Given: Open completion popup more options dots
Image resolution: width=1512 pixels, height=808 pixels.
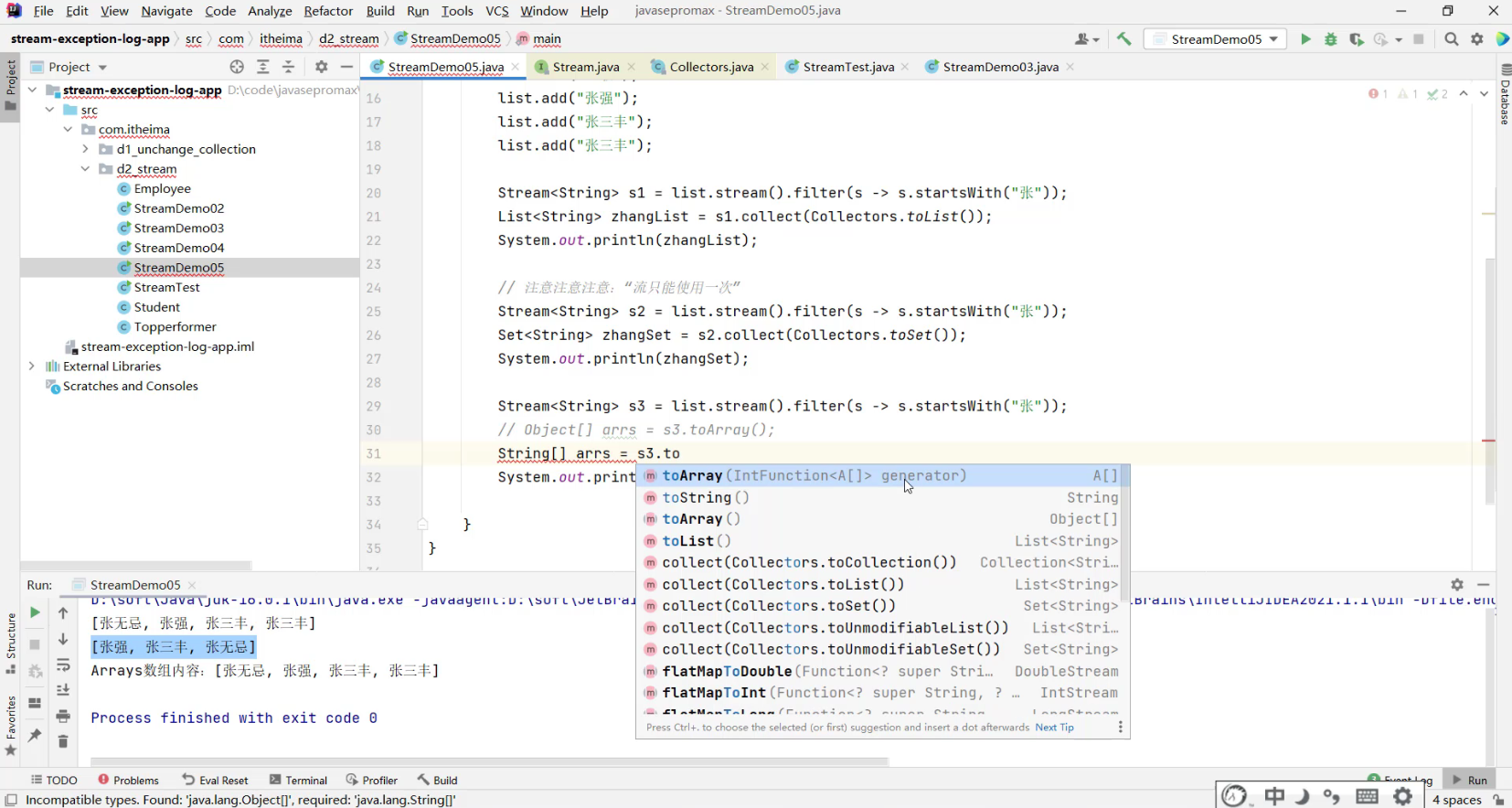Looking at the screenshot, I should click(x=1120, y=728).
